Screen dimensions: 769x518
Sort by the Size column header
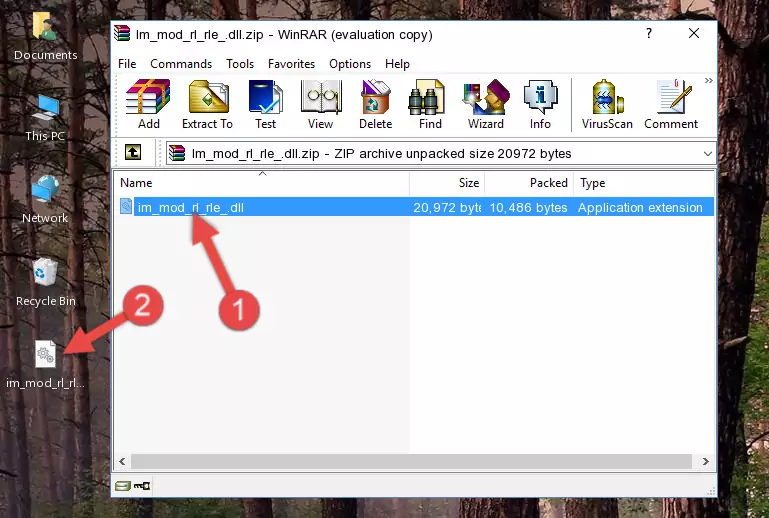(x=447, y=182)
